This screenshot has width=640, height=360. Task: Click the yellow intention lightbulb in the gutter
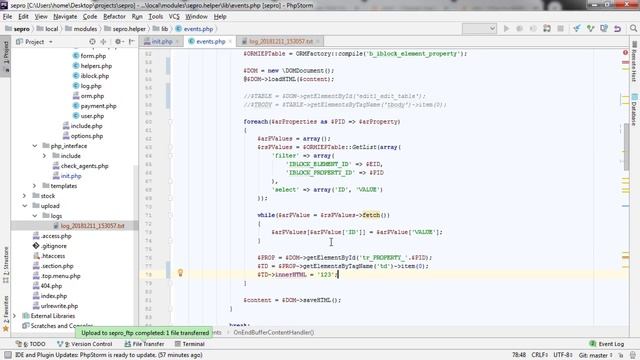click(x=180, y=273)
